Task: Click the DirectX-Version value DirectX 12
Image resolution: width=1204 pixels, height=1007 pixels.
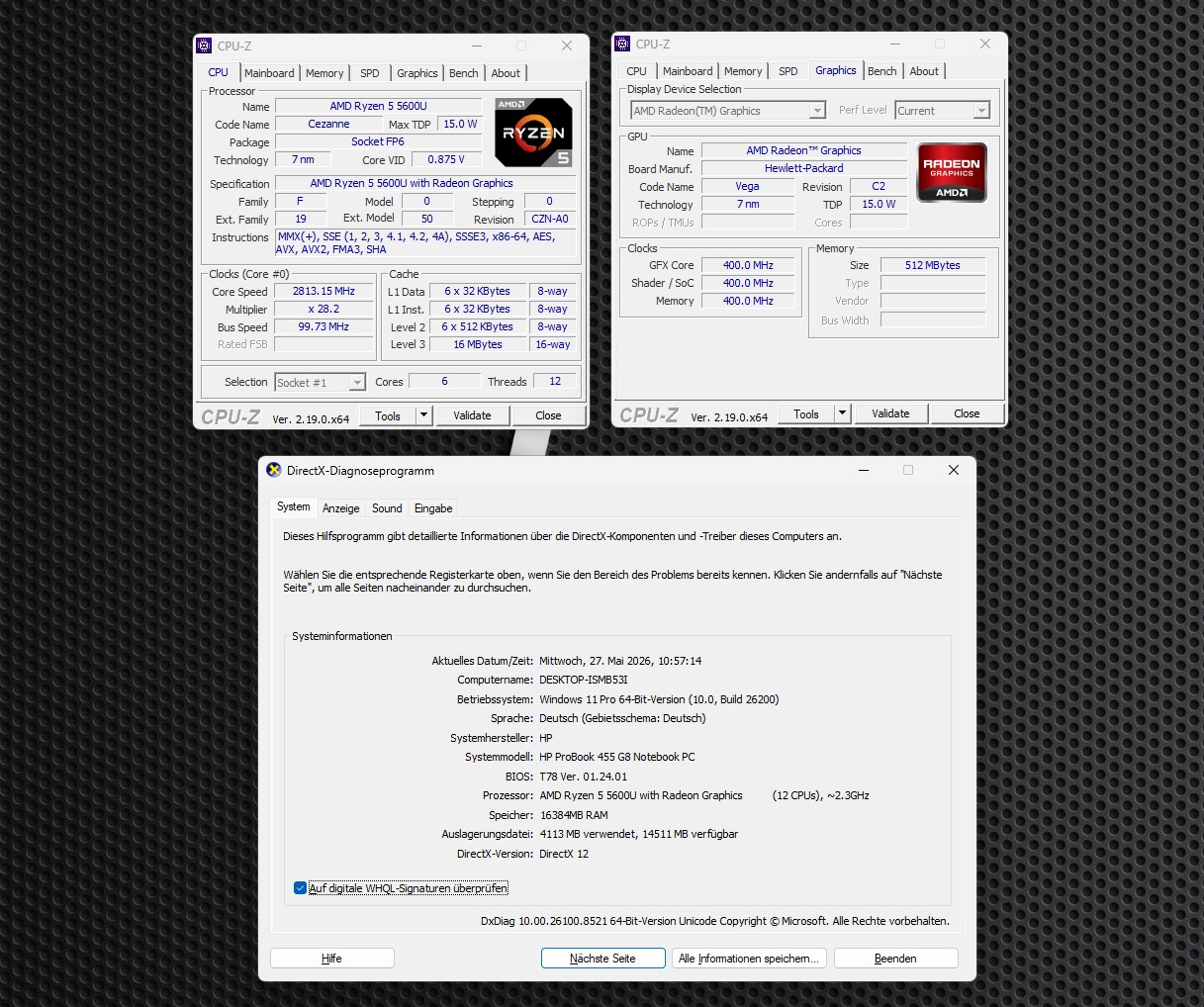Action: [564, 854]
